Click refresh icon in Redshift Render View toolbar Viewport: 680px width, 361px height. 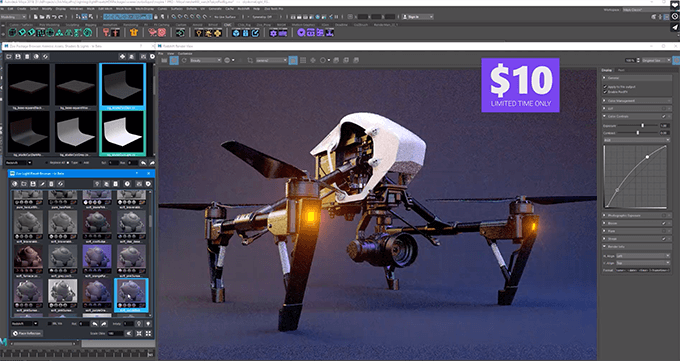pyautogui.click(x=184, y=60)
